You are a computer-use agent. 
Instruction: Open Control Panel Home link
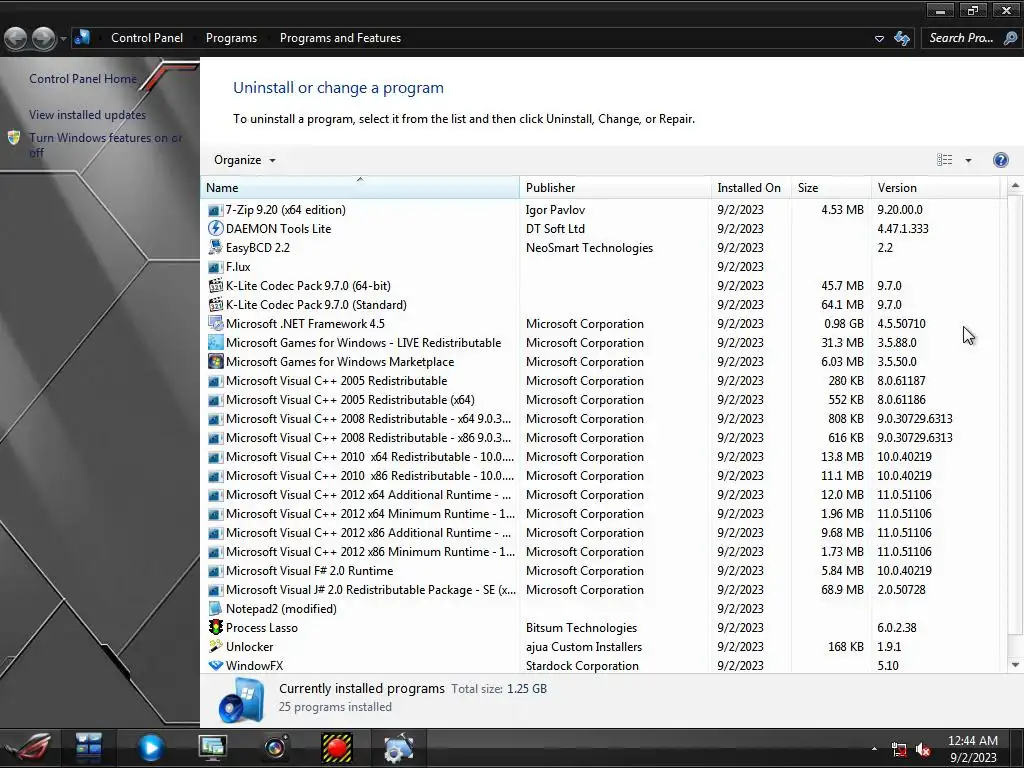83,79
